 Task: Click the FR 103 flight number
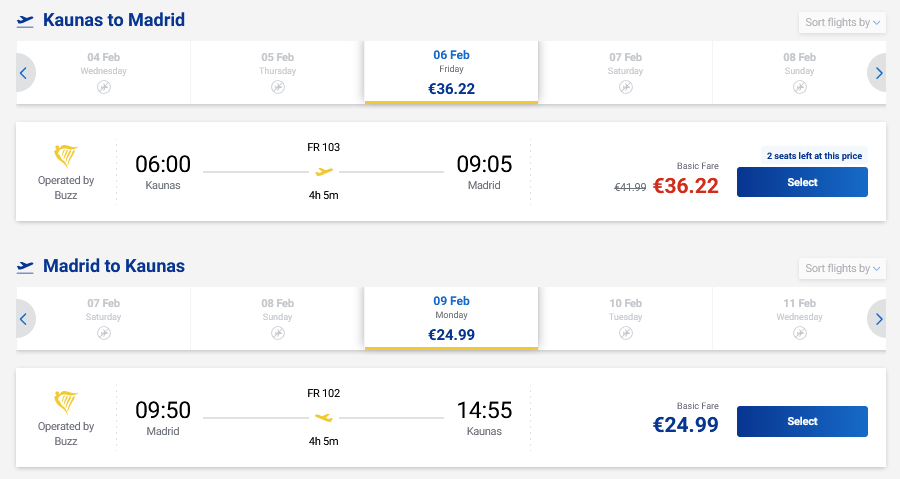pyautogui.click(x=323, y=147)
